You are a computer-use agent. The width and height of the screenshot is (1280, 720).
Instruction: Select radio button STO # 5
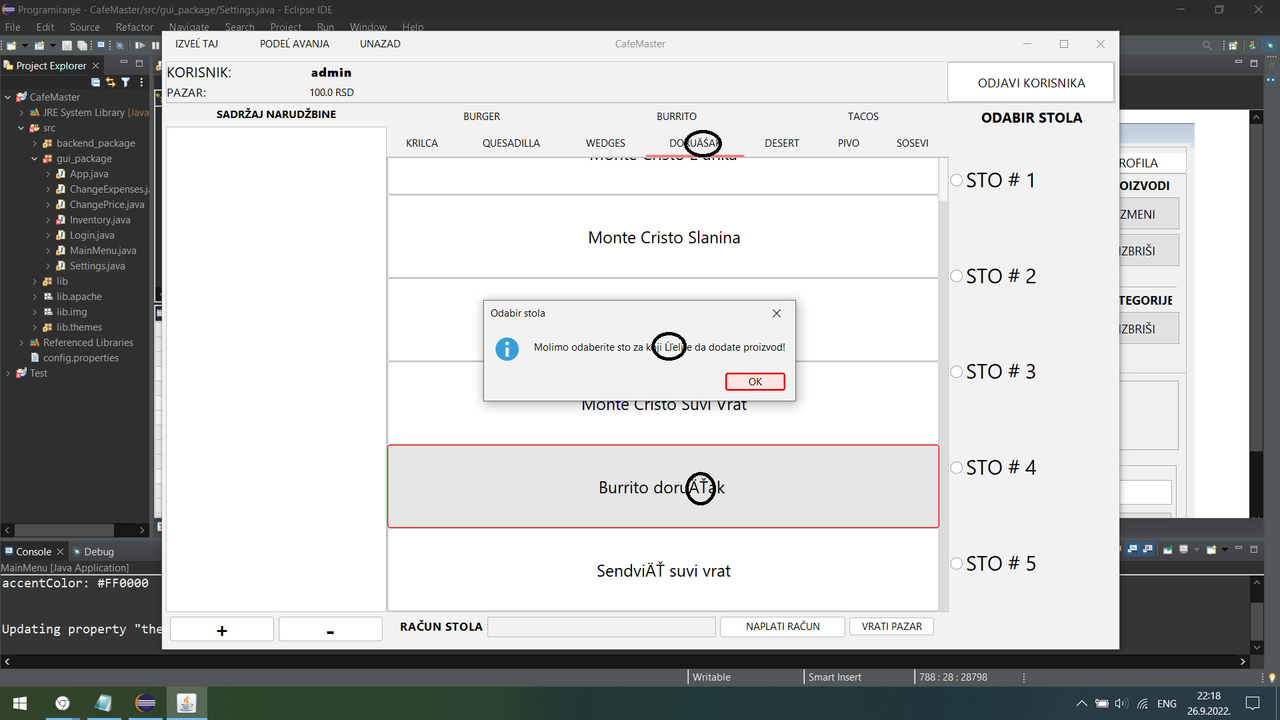click(x=956, y=563)
